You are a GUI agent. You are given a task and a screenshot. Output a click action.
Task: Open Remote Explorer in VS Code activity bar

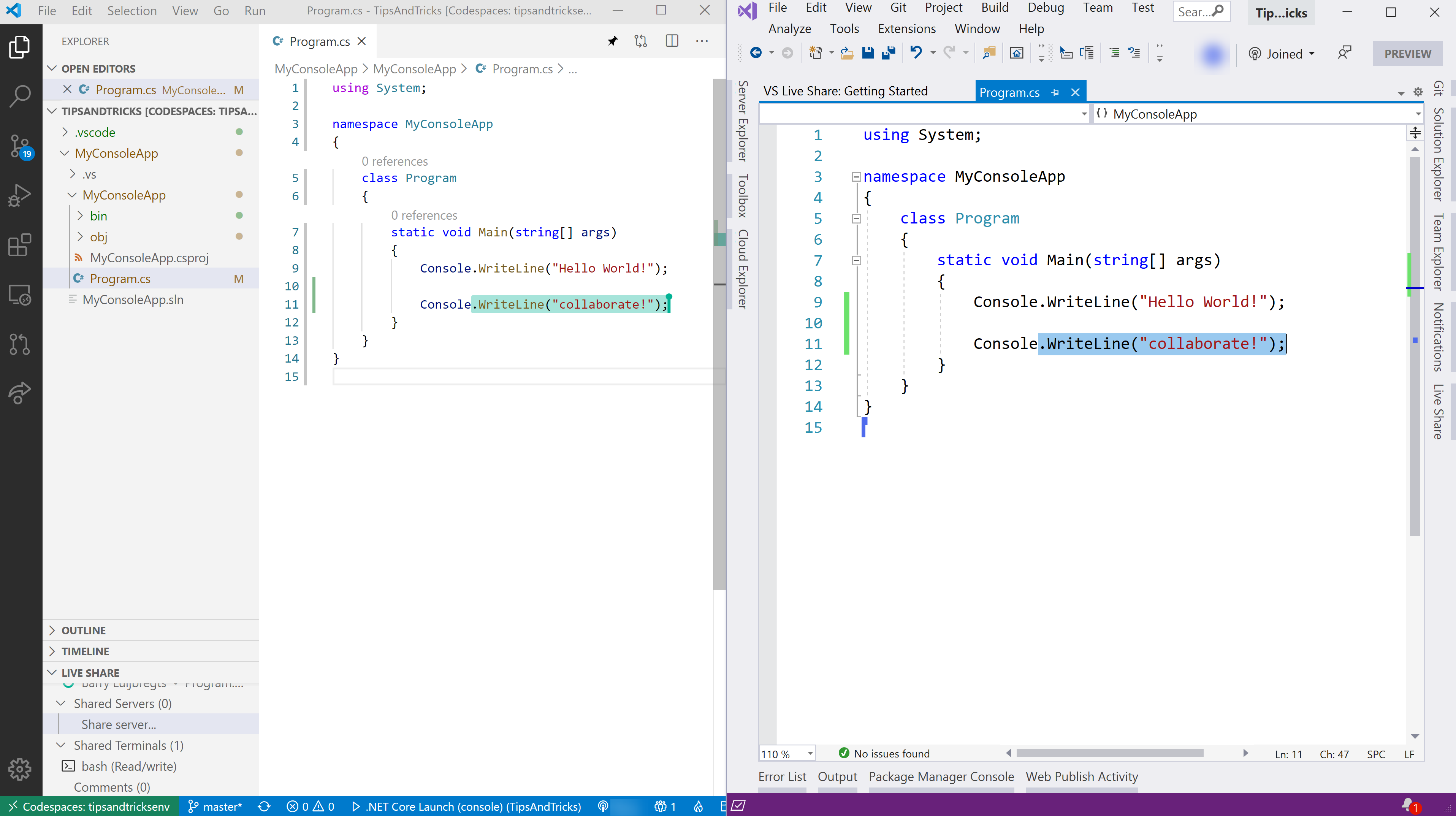pyautogui.click(x=21, y=295)
